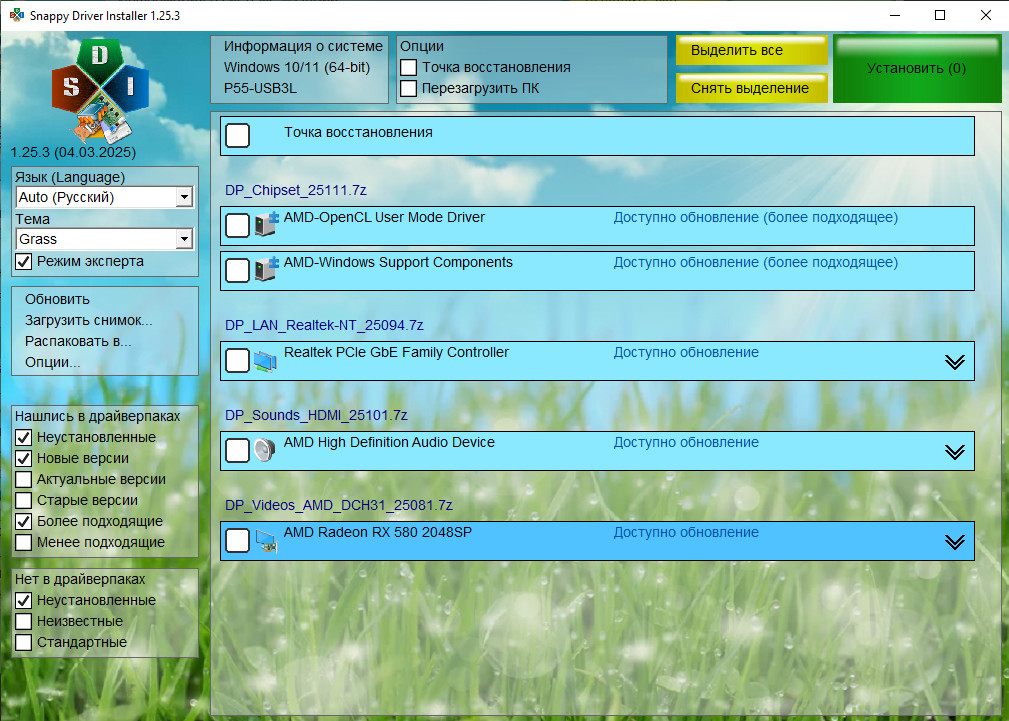
Task: Enable Точка восстановления in the Опции panel
Action: (x=409, y=68)
